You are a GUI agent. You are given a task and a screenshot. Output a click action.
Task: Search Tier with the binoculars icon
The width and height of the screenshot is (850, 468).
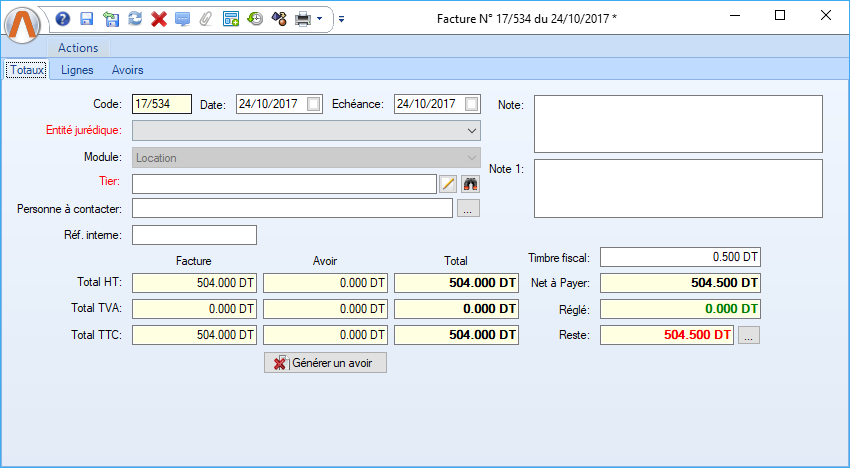[x=470, y=183]
